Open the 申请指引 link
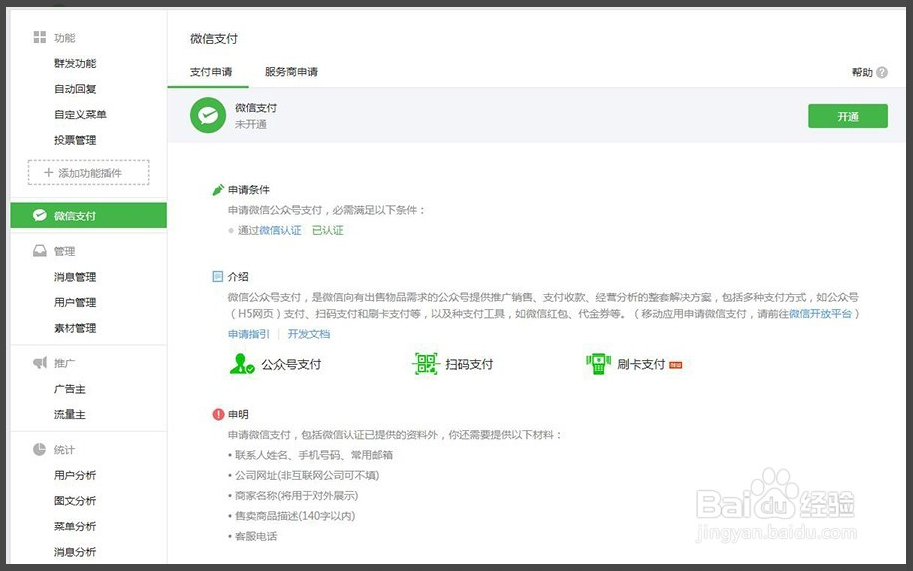Image resolution: width=913 pixels, height=571 pixels. click(248, 334)
